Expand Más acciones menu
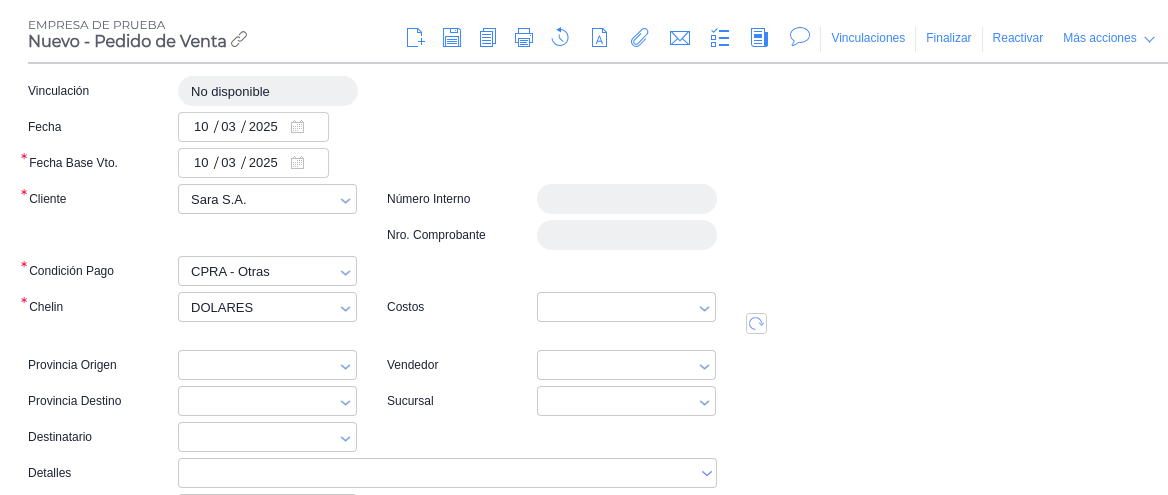Image resolution: width=1168 pixels, height=495 pixels. (x=1108, y=38)
